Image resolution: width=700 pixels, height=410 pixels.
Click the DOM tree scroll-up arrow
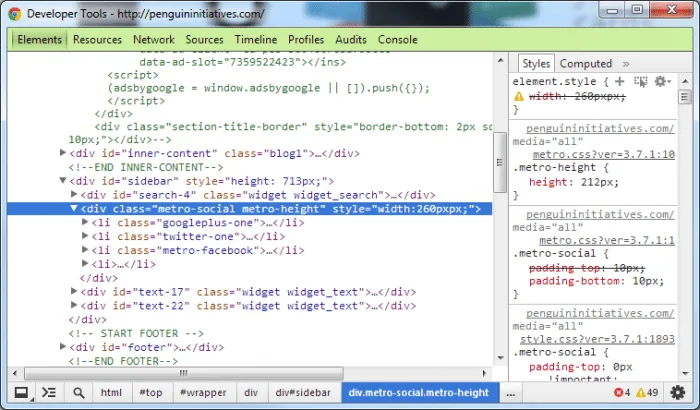(500, 60)
